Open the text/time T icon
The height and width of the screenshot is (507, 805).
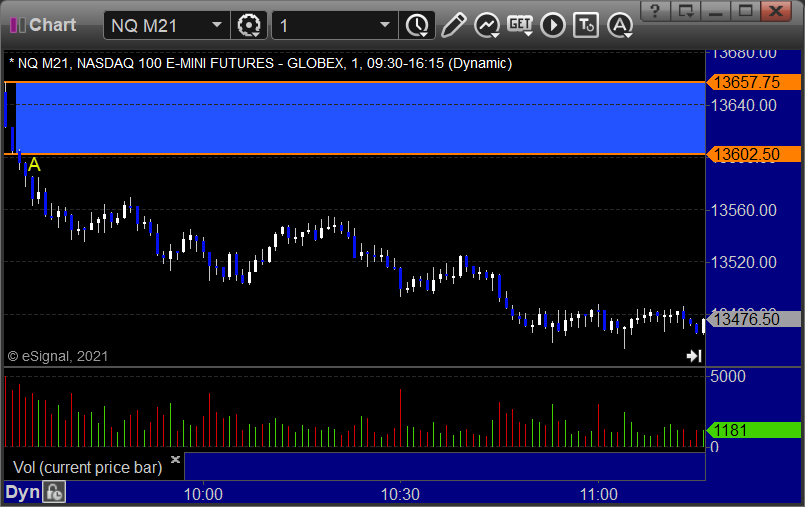[x=586, y=25]
